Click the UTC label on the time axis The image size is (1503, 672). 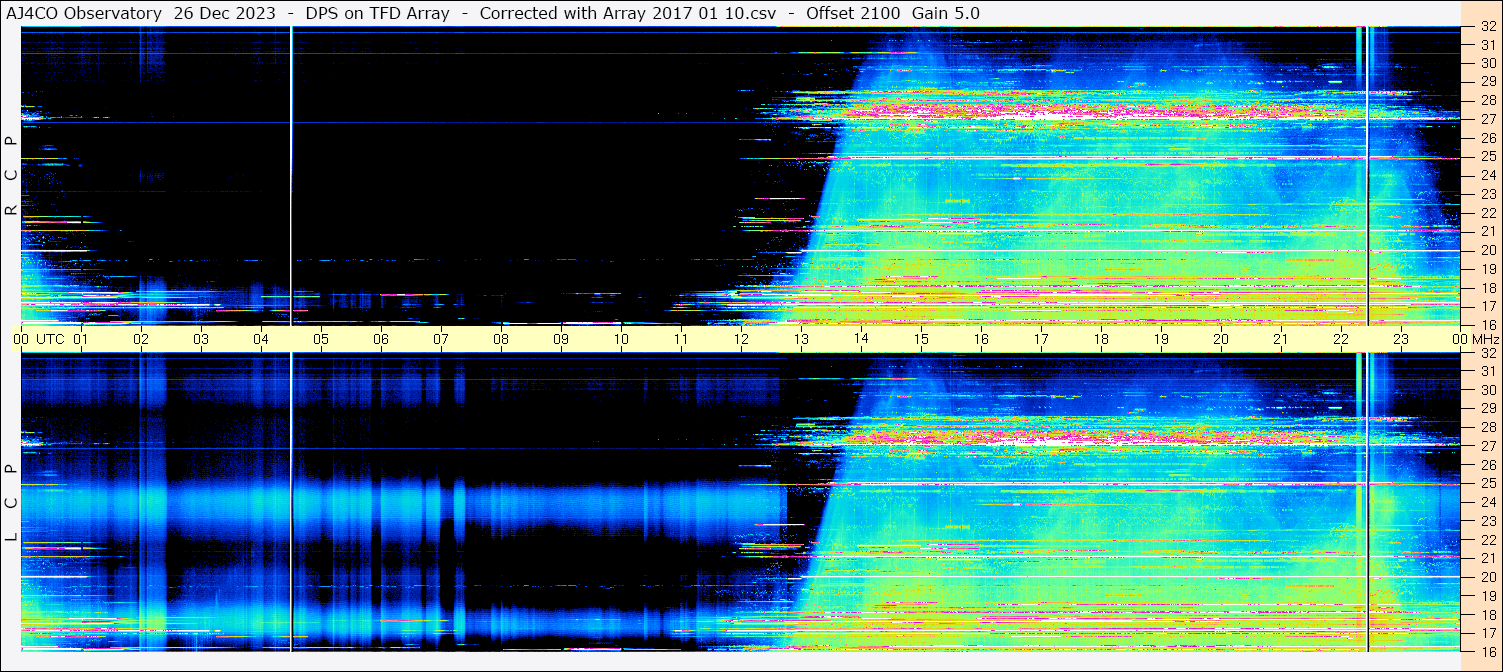50,339
